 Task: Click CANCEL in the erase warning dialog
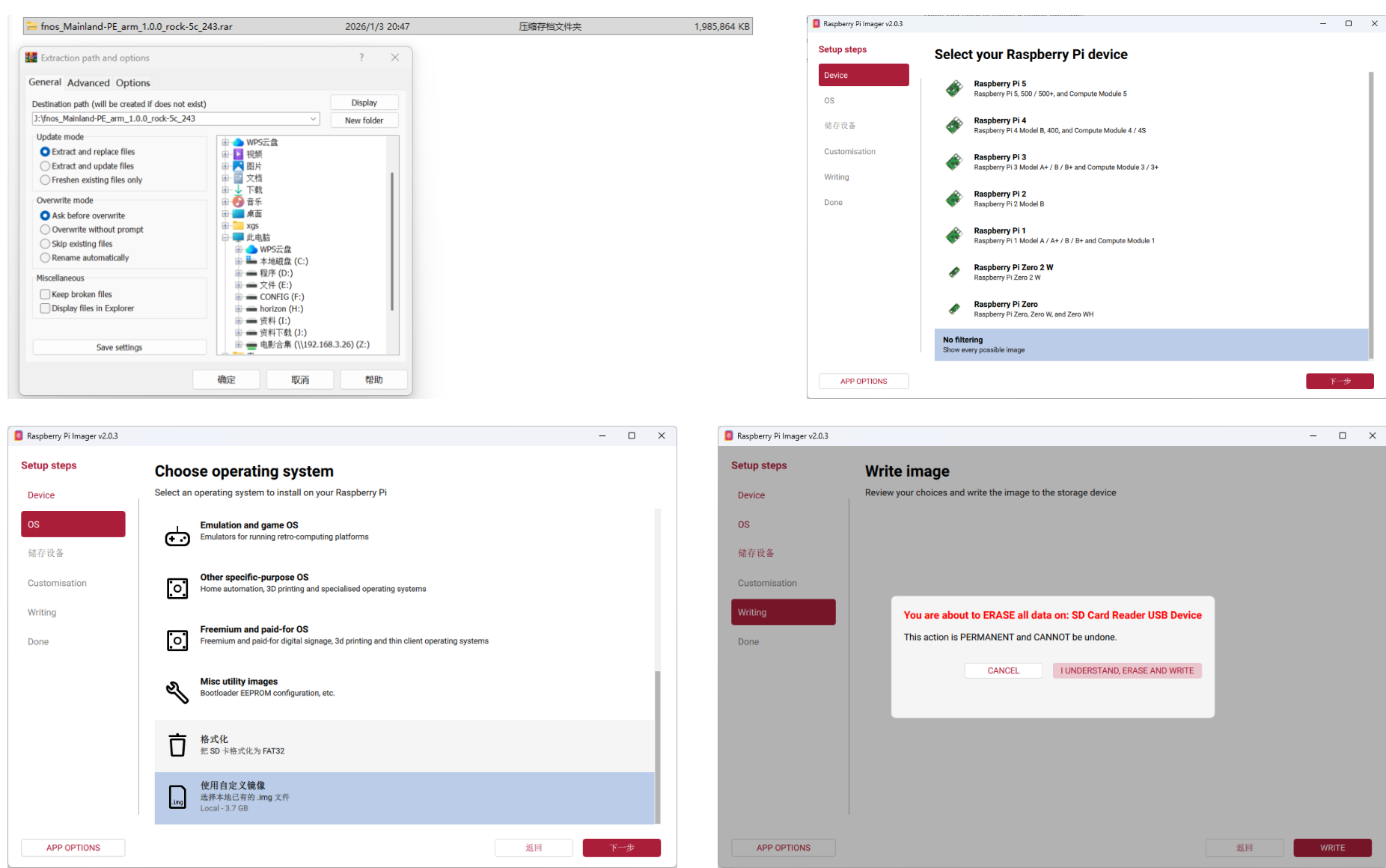[1003, 670]
